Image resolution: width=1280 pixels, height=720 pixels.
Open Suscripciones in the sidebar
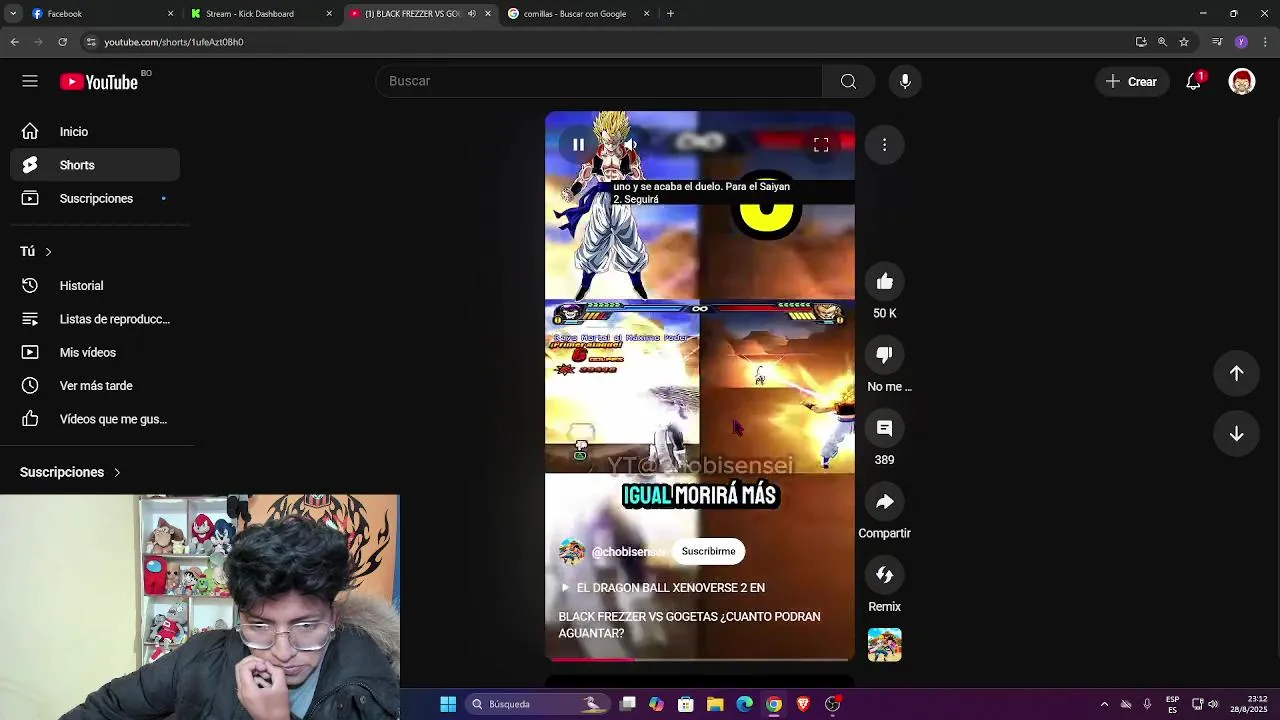[x=95, y=199]
